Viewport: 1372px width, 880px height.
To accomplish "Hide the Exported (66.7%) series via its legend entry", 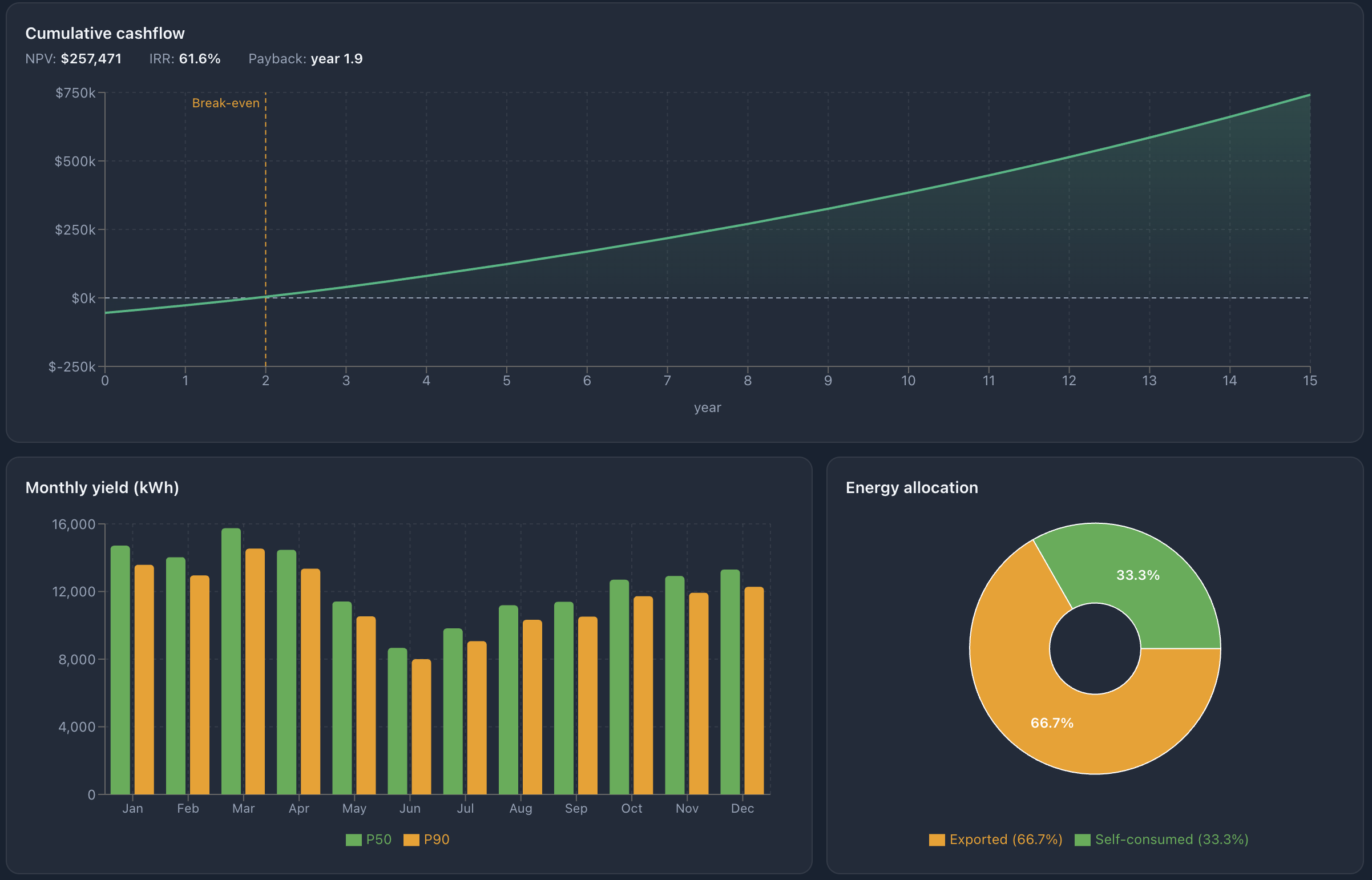I will click(x=1005, y=839).
